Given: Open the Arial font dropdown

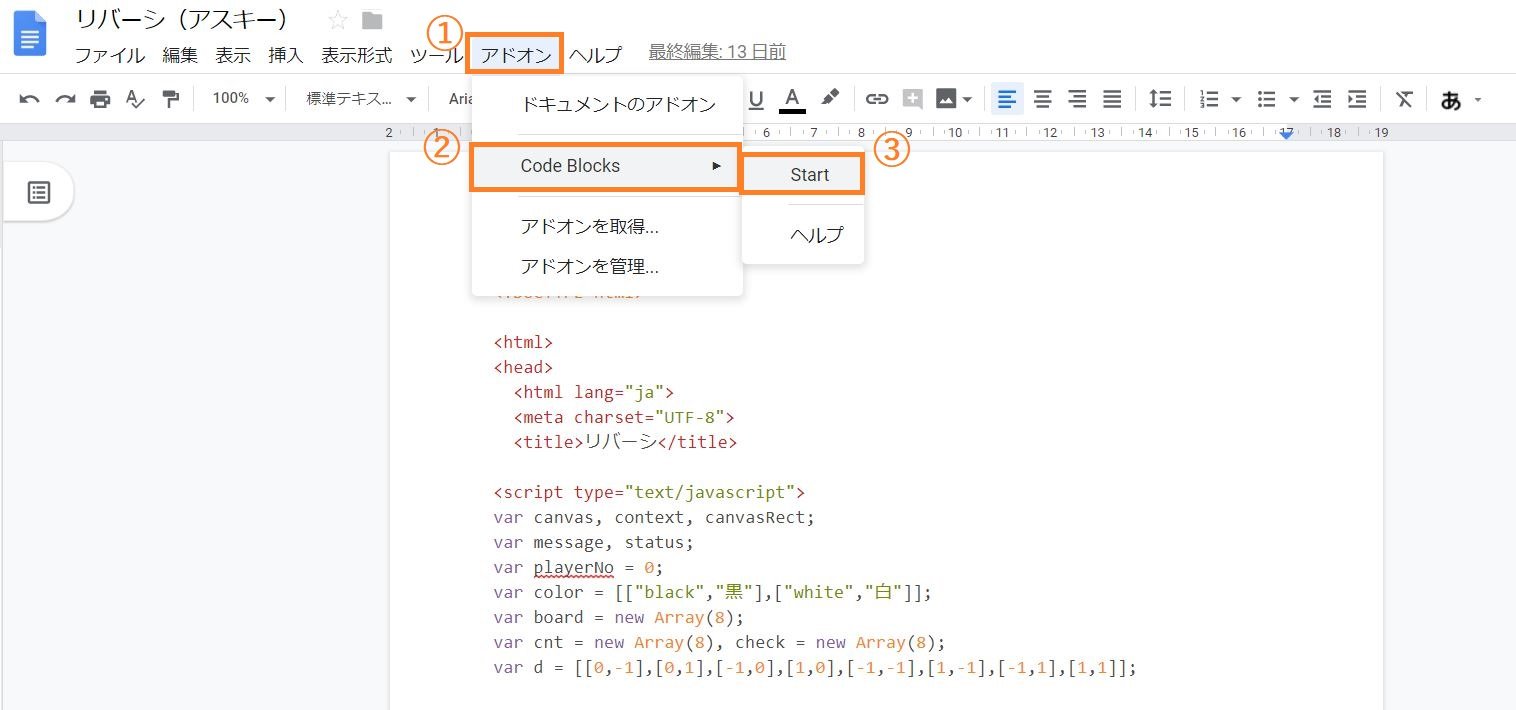Looking at the screenshot, I should pos(458,99).
